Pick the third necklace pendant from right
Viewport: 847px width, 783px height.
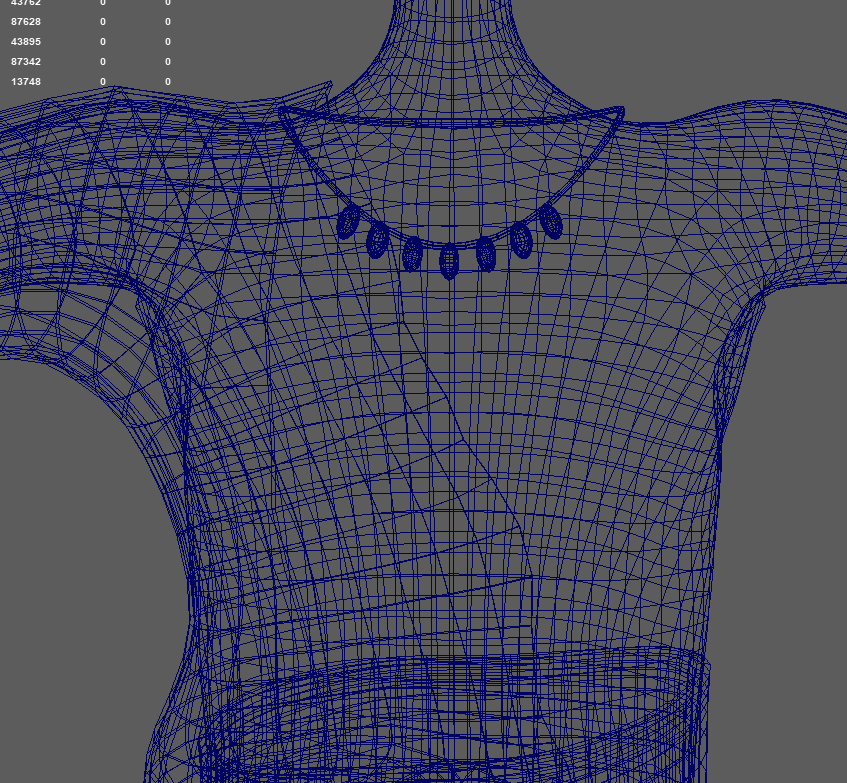coord(486,253)
